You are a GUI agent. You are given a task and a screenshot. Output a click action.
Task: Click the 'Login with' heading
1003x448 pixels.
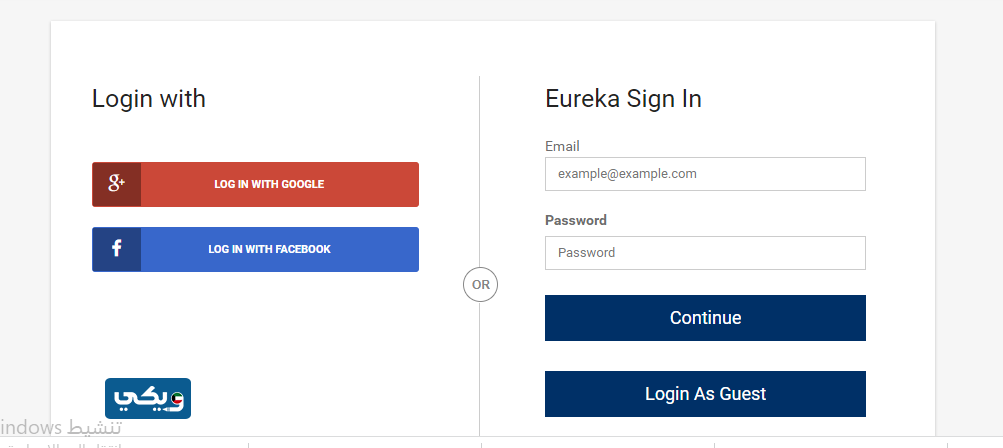pos(149,99)
